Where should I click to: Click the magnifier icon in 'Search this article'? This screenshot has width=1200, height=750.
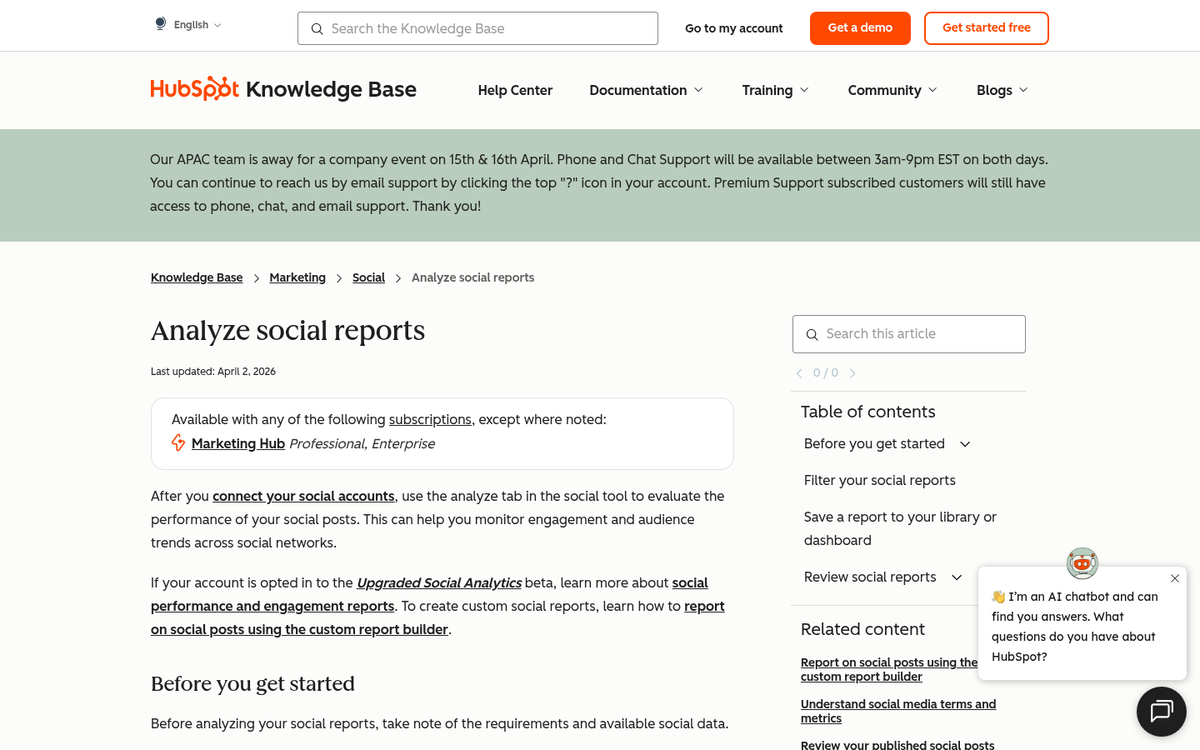click(x=812, y=334)
